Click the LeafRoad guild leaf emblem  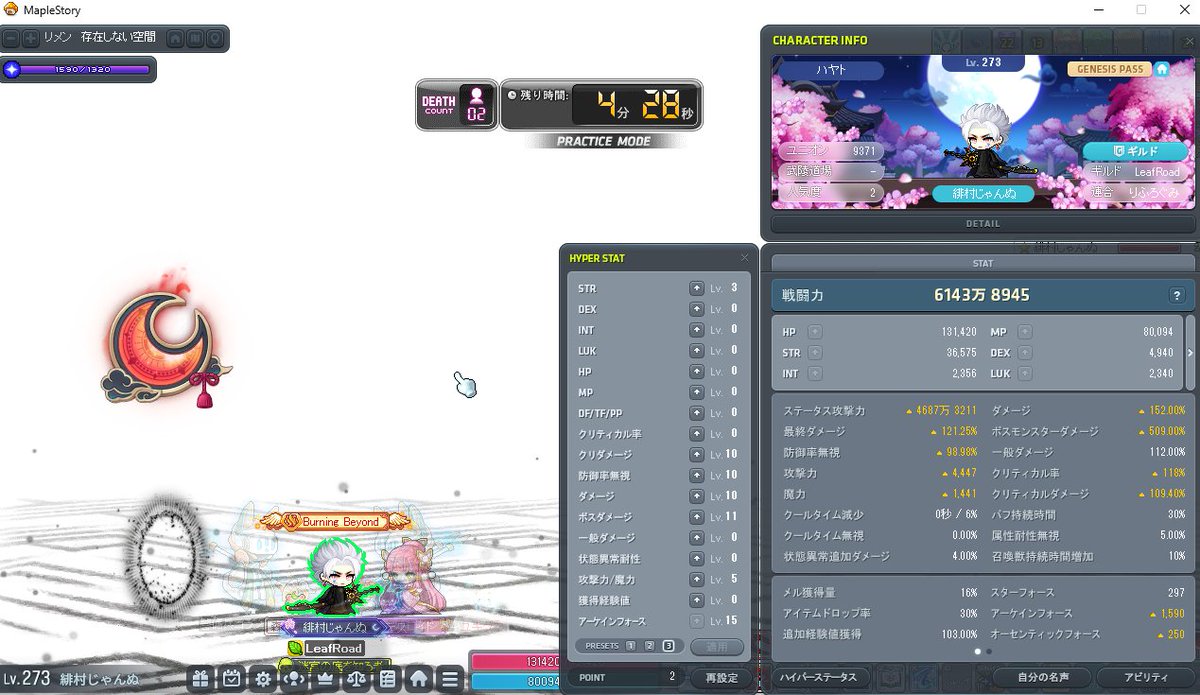click(x=295, y=648)
